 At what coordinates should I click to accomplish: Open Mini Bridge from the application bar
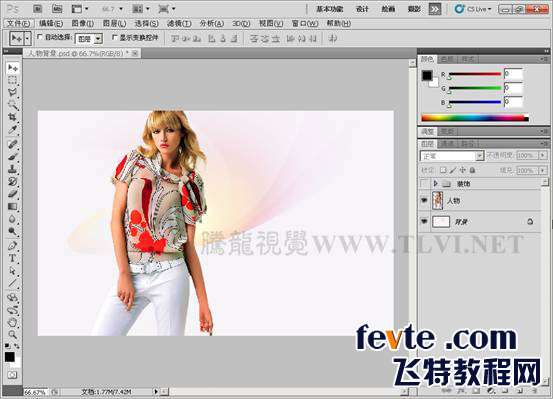57,9
